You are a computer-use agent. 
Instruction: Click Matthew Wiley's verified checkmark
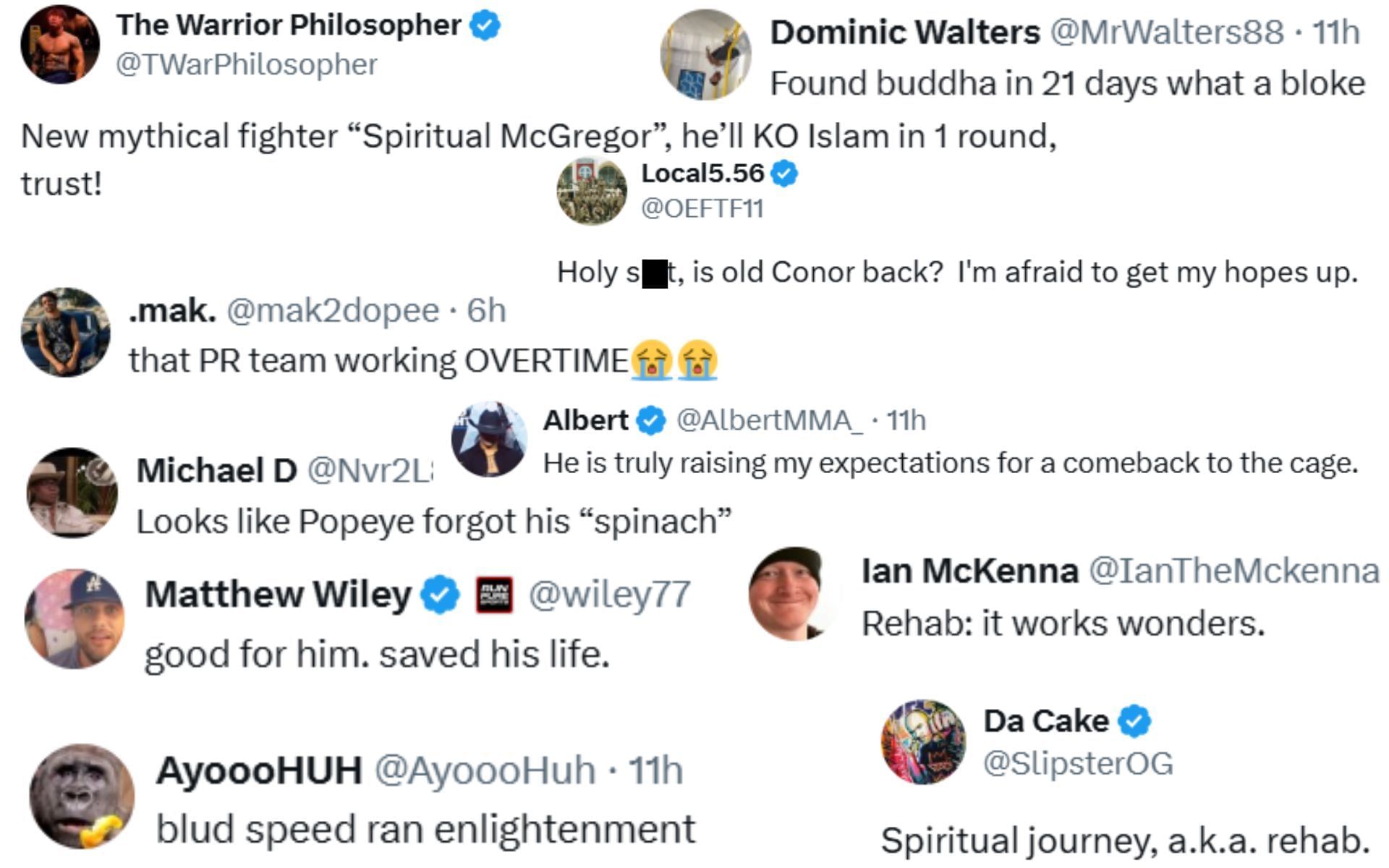tap(440, 595)
